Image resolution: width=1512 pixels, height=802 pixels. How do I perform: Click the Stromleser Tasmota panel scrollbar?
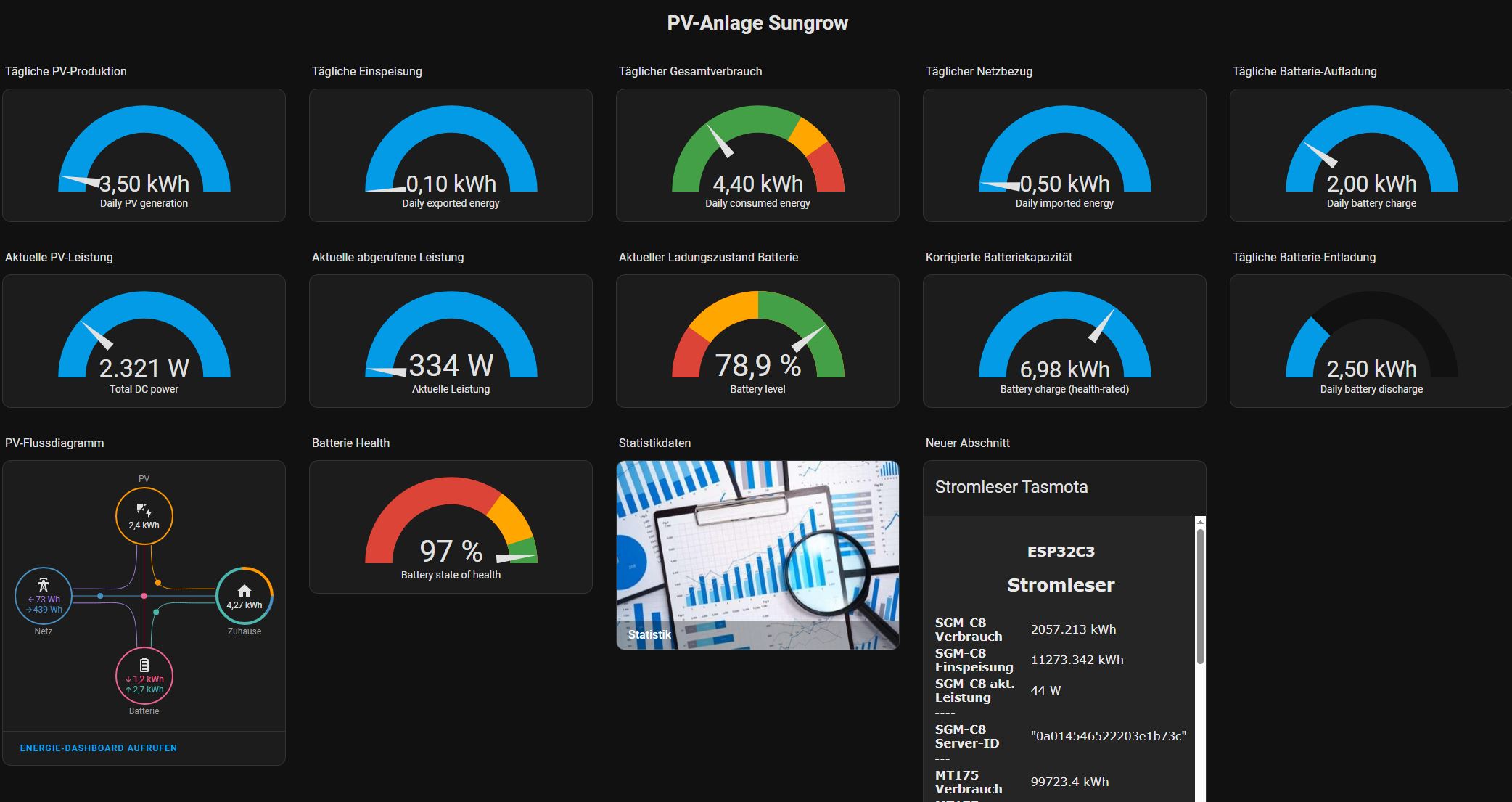(1200, 595)
